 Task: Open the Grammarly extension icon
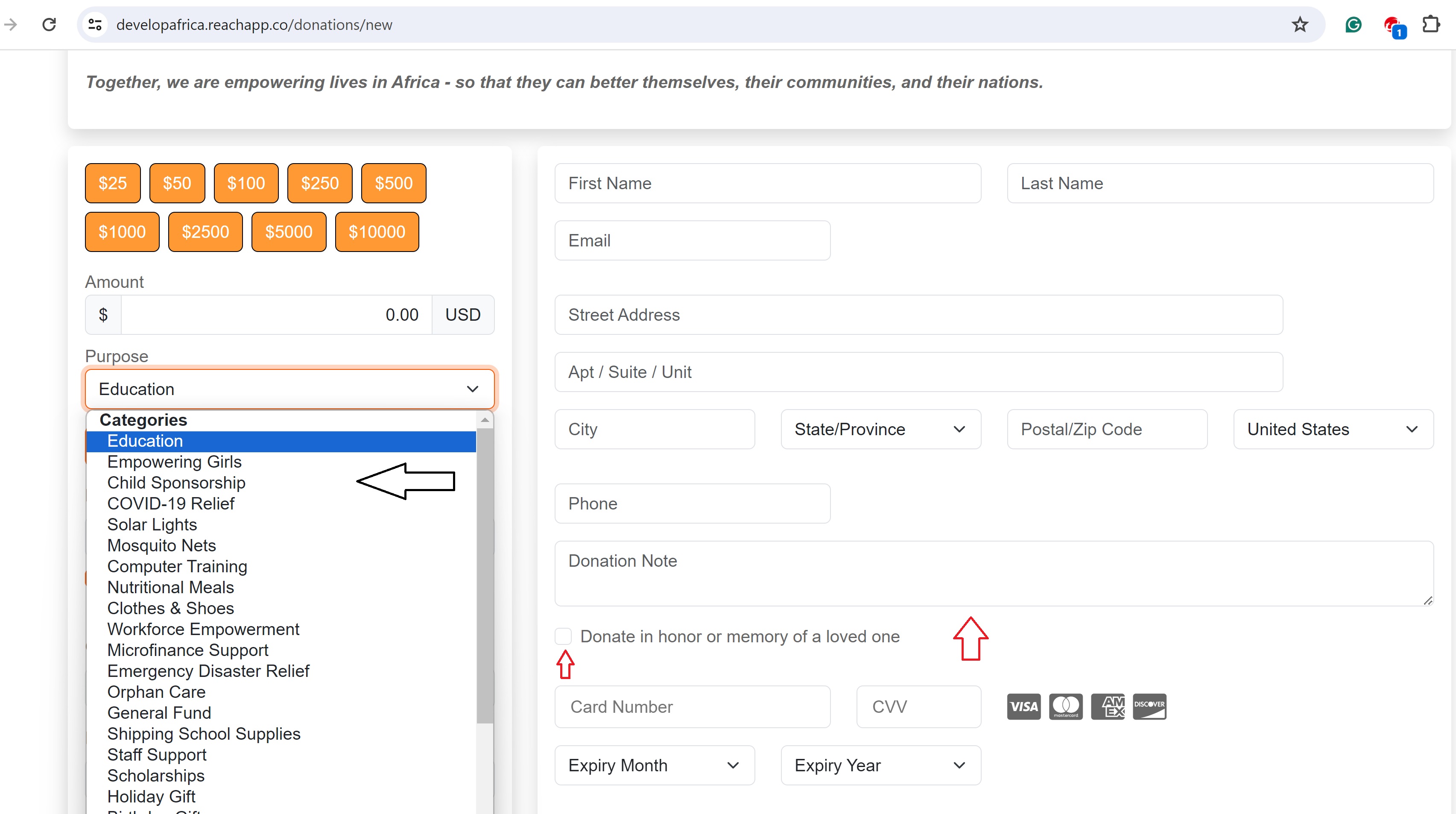[1353, 24]
